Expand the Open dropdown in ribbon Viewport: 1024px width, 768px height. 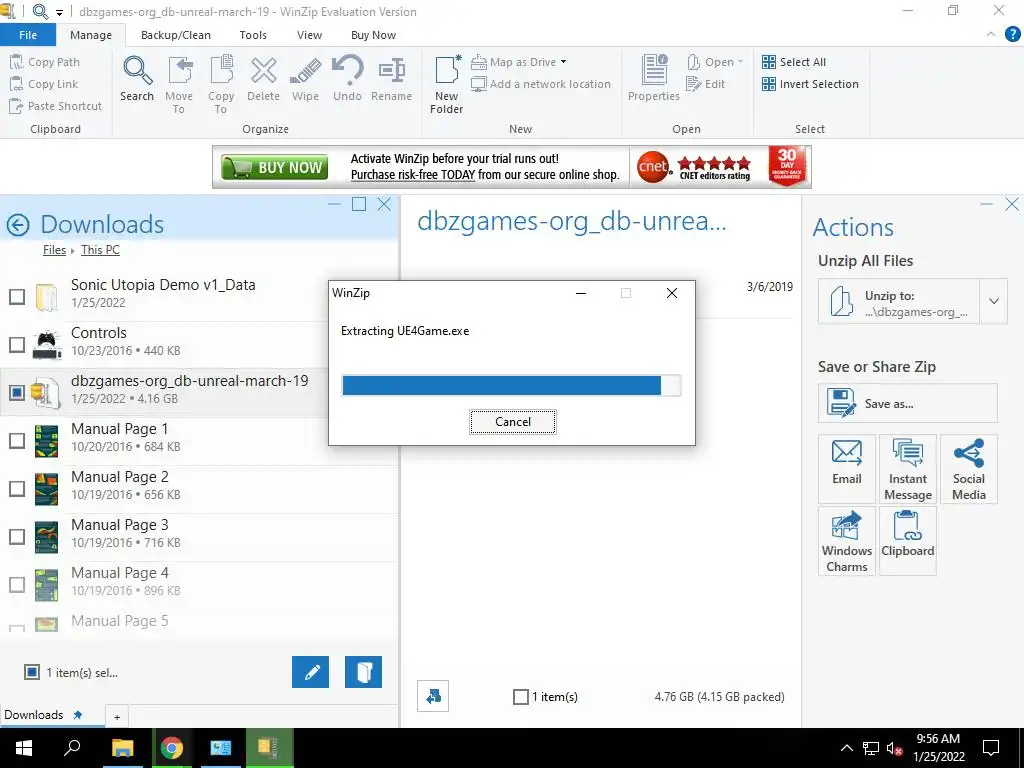tap(740, 62)
